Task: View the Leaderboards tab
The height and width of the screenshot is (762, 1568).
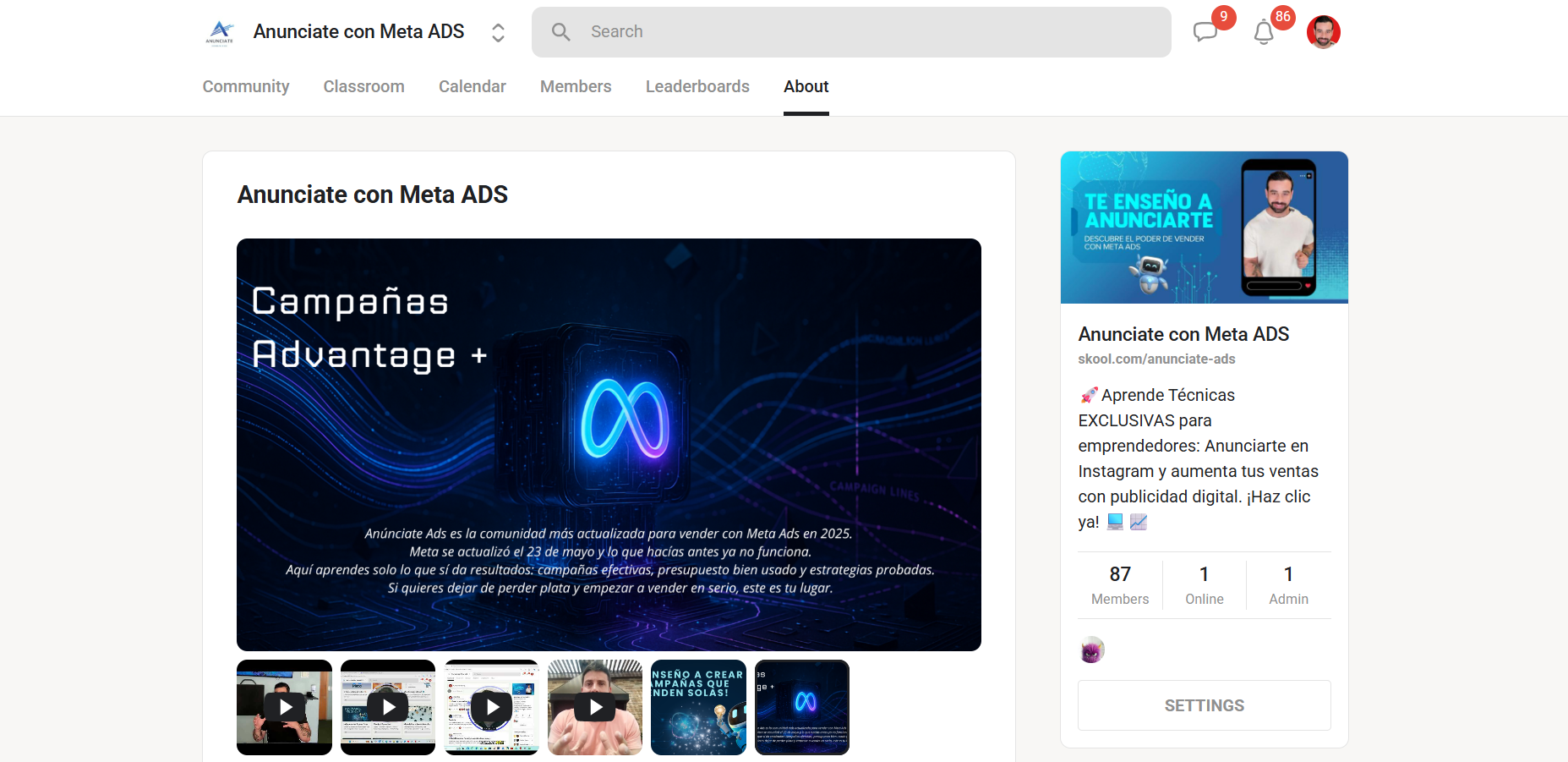Action: click(697, 86)
